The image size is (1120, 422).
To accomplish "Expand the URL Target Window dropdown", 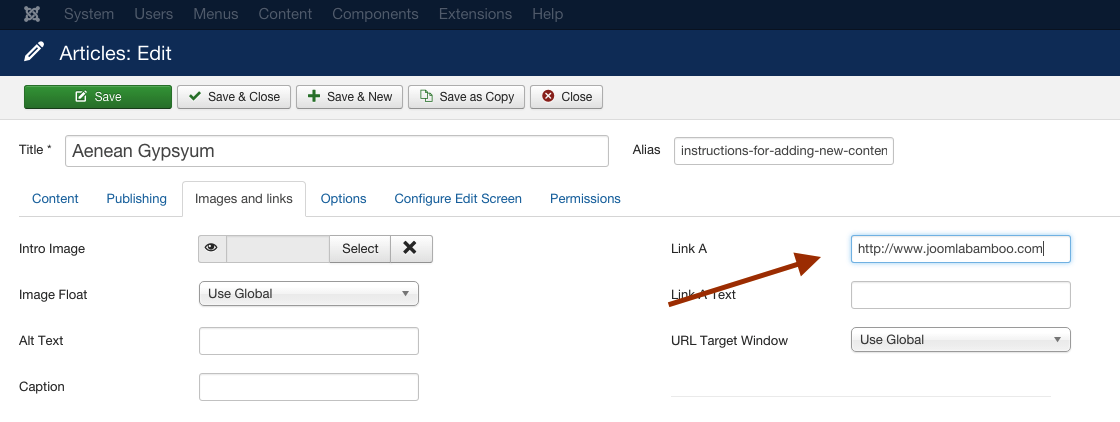I will (961, 340).
